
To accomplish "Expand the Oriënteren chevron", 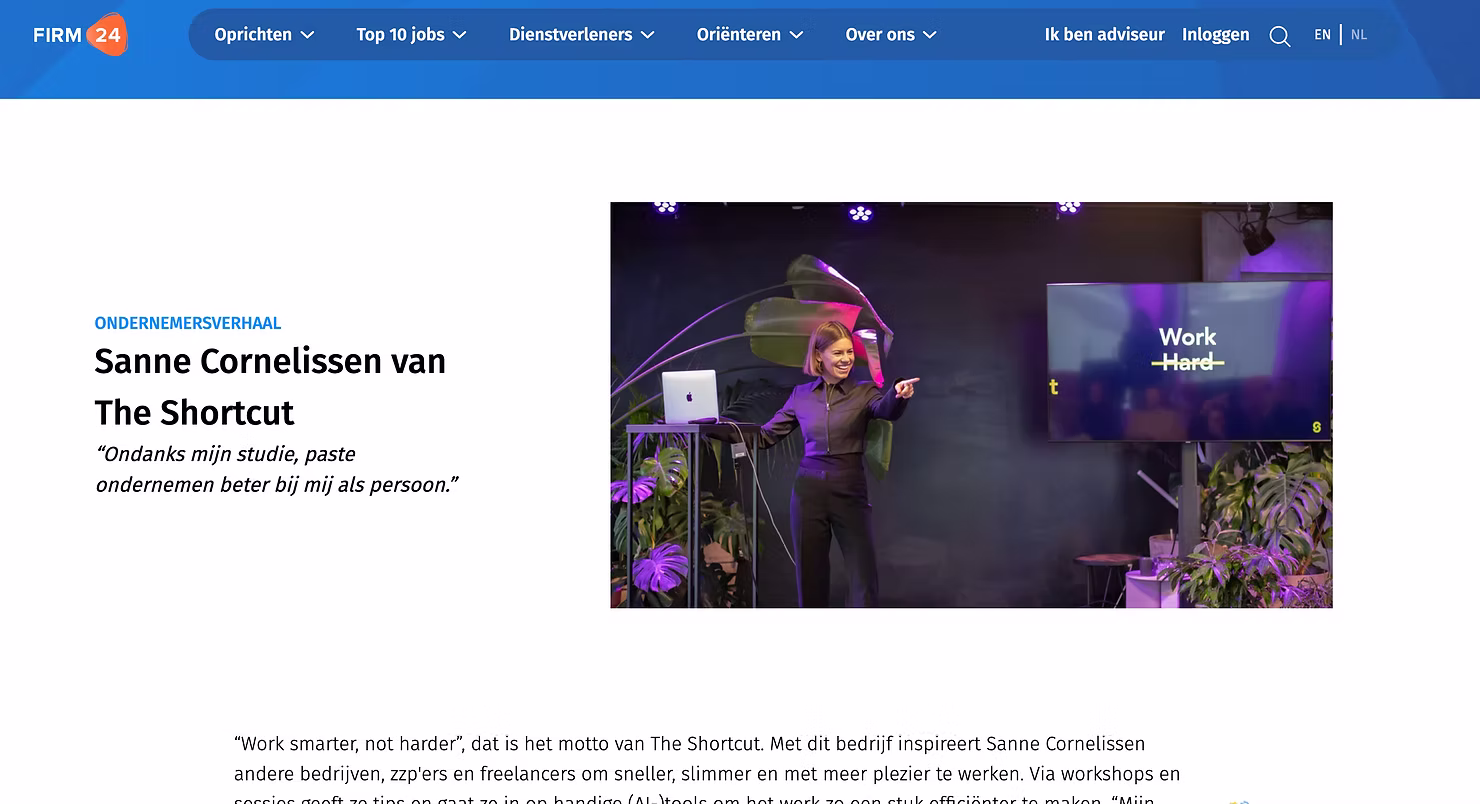I will click(x=797, y=35).
